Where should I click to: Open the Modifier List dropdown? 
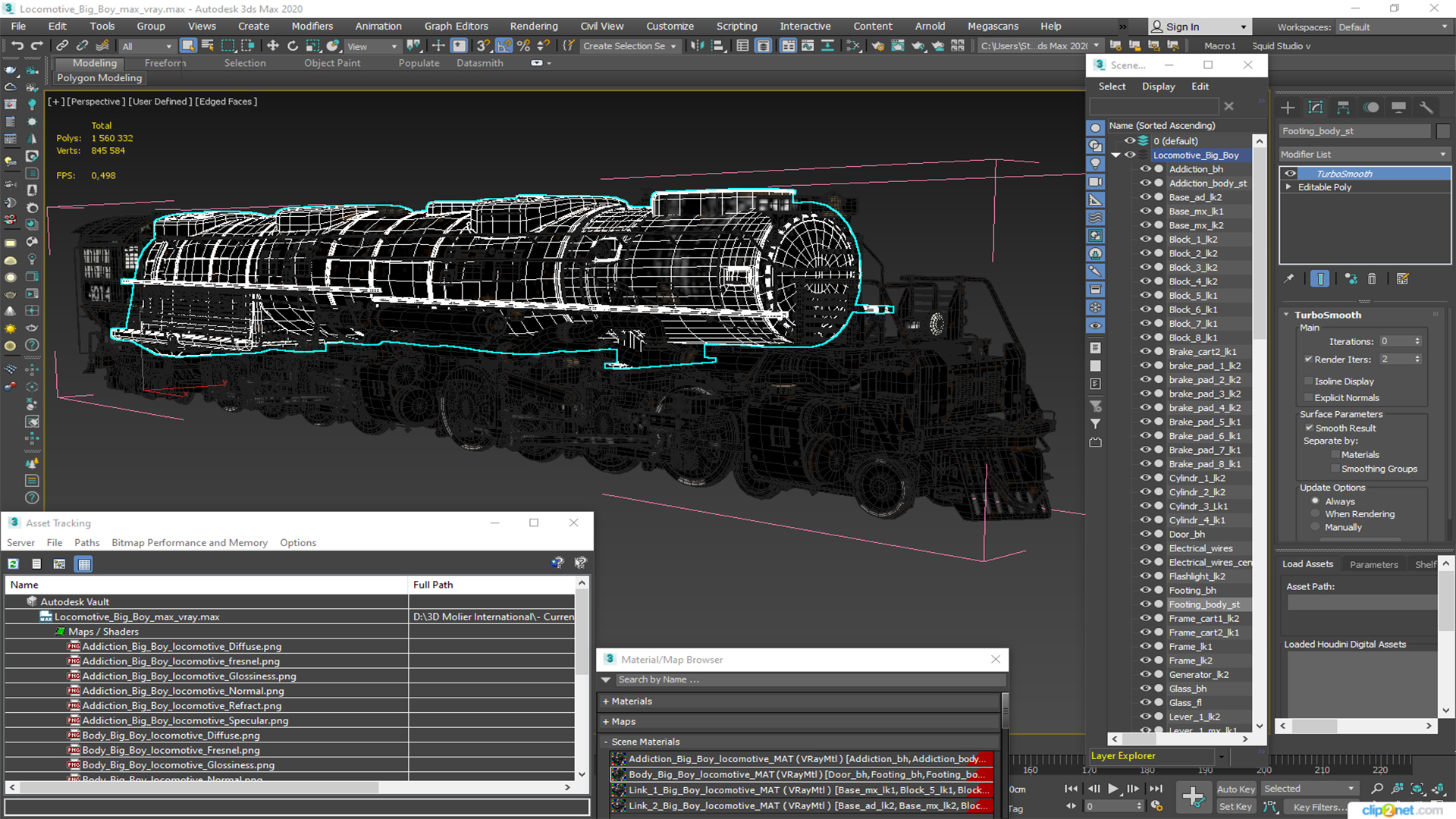click(x=1363, y=154)
